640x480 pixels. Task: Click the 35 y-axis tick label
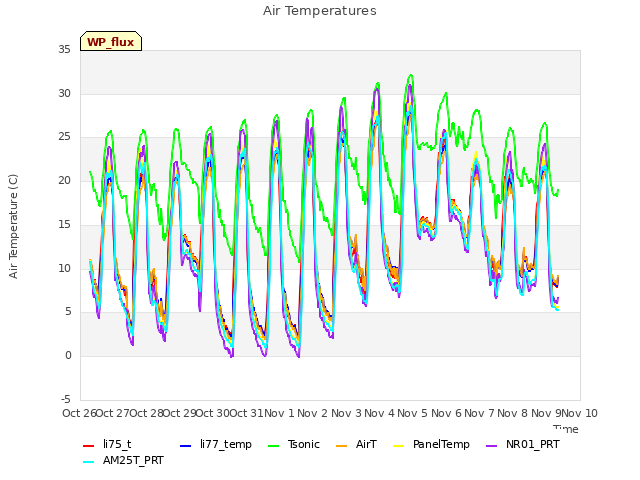[64, 50]
